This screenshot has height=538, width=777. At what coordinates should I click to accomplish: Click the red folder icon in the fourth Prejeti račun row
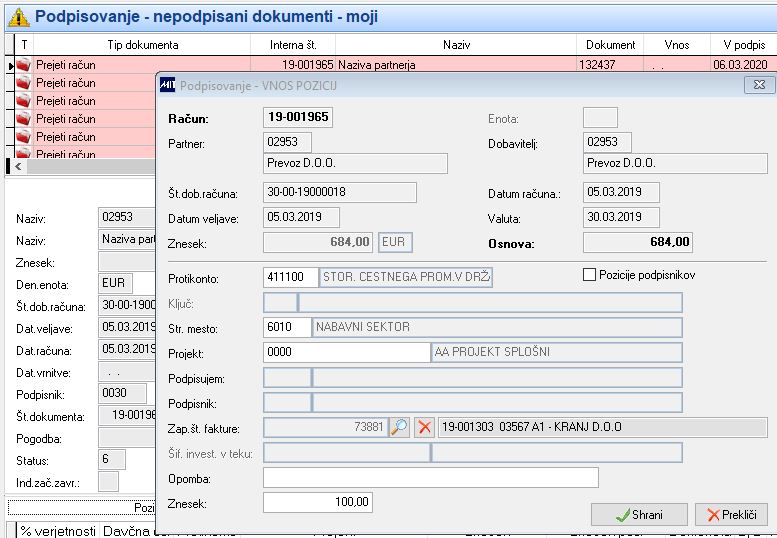(x=23, y=119)
